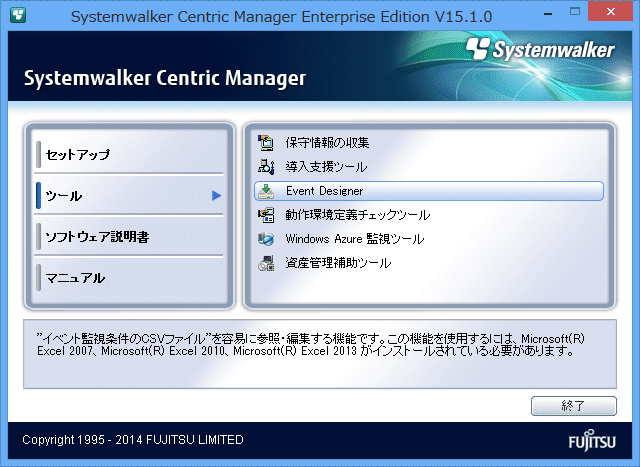Click the Windows Azure 監視ツール globe icon
The width and height of the screenshot is (640, 467).
tap(266, 239)
